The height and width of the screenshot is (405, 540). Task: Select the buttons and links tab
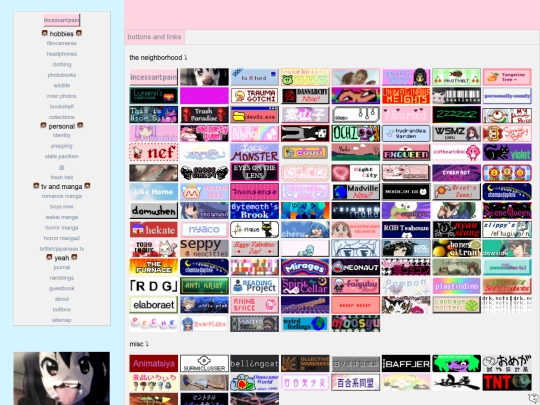click(154, 37)
